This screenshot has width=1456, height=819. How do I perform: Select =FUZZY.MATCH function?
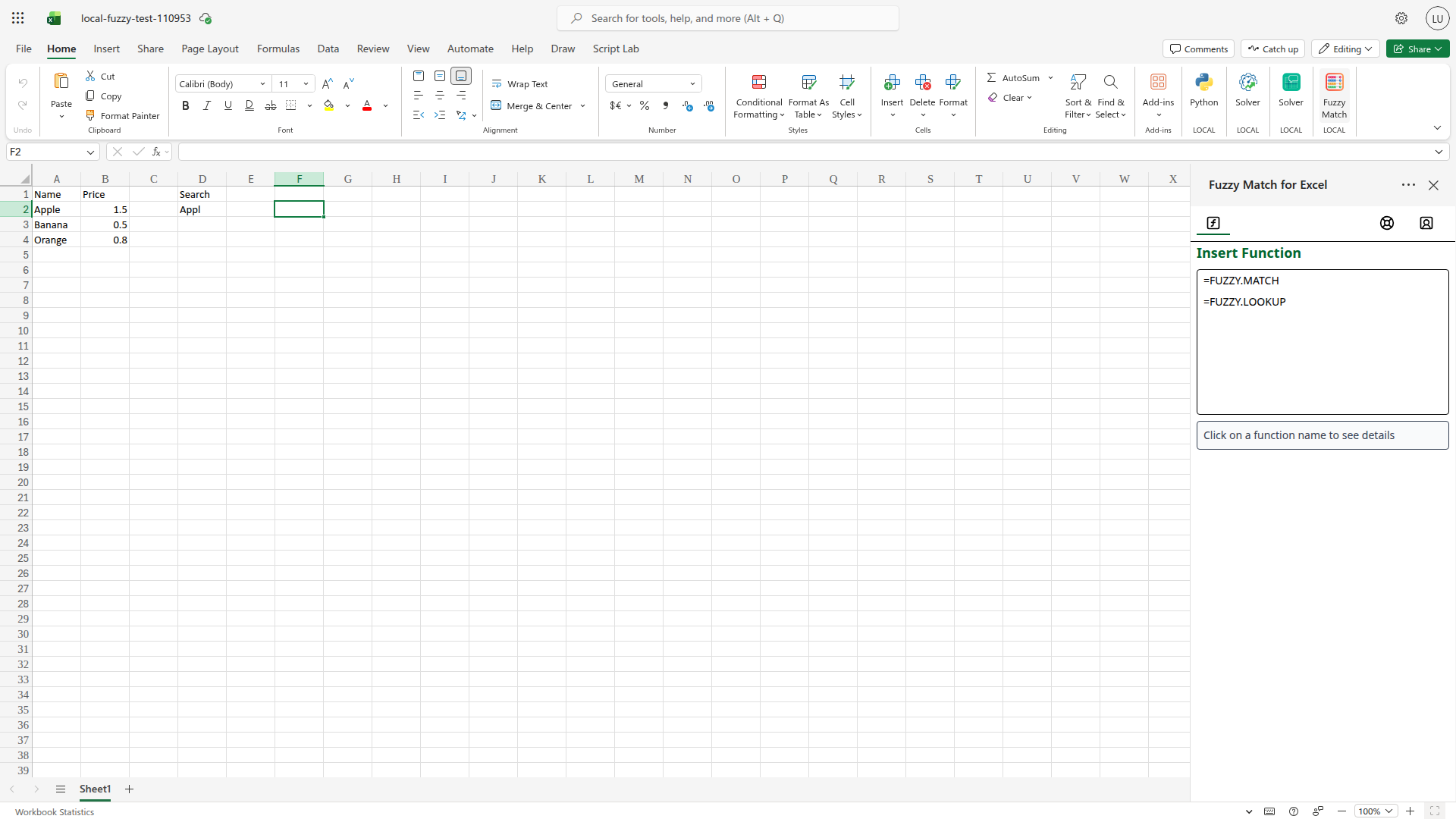(x=1241, y=281)
